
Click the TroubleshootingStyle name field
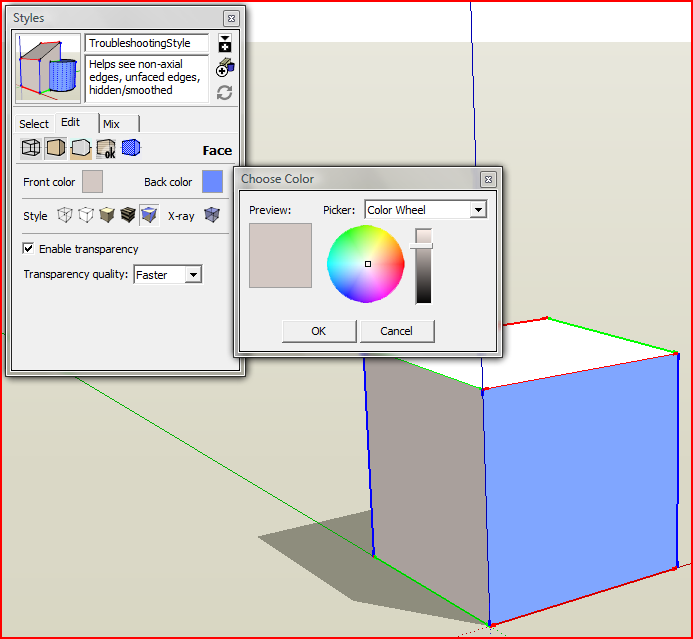tap(146, 44)
